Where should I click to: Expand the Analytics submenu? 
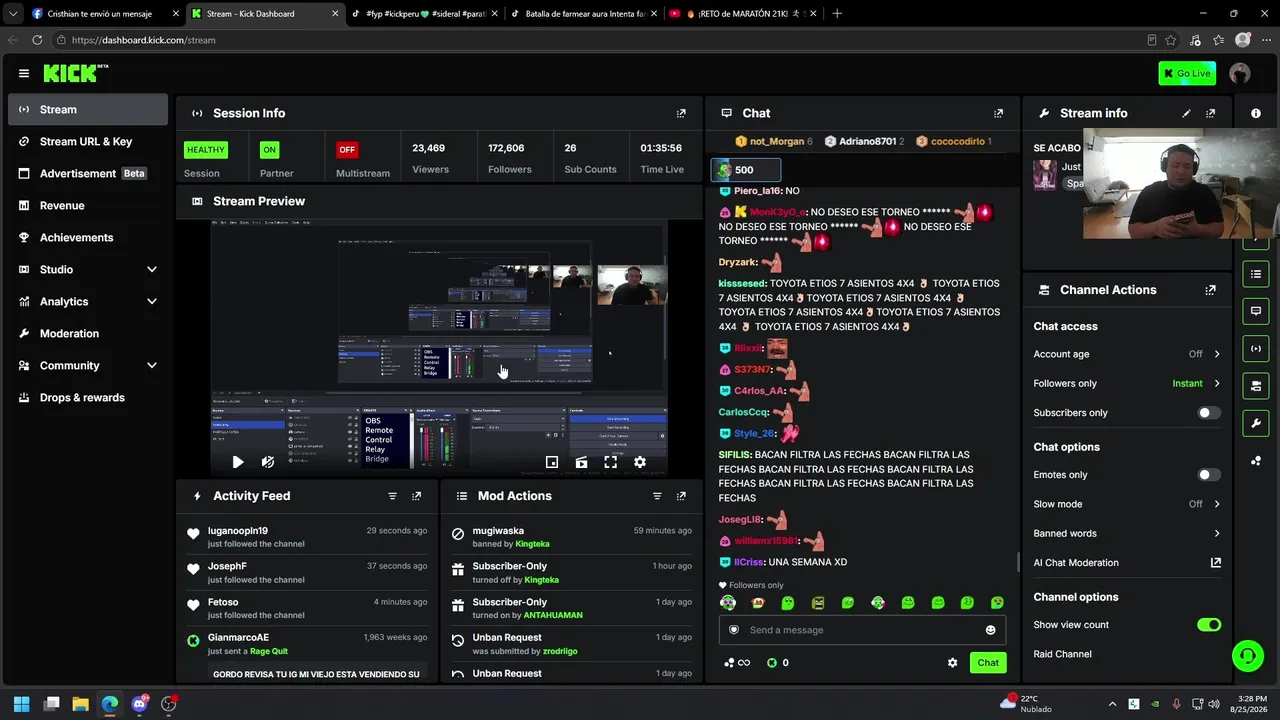(88, 302)
